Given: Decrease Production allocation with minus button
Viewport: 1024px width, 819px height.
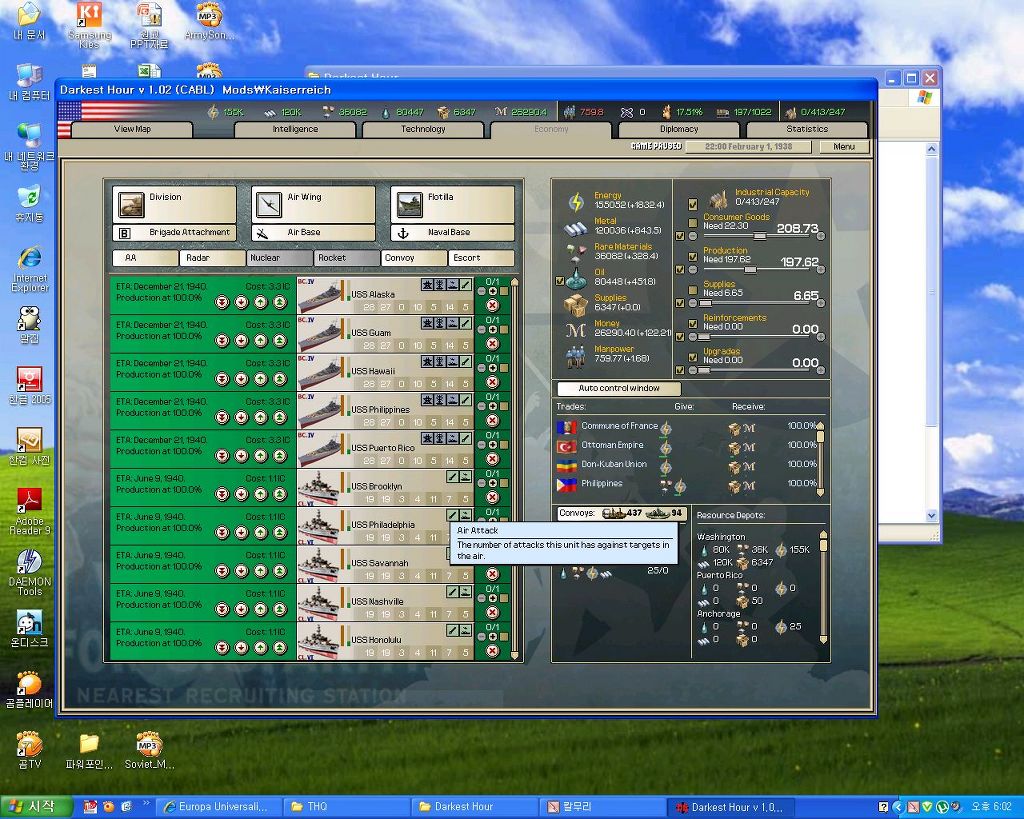Looking at the screenshot, I should (x=693, y=270).
